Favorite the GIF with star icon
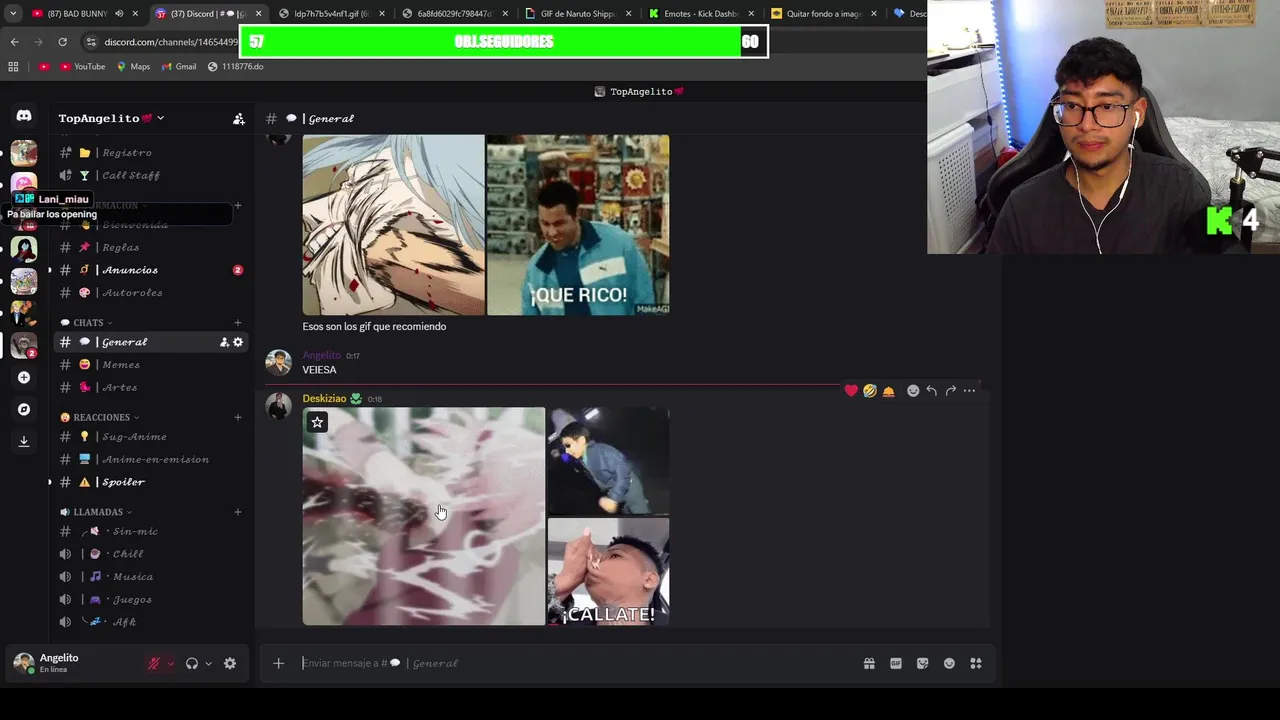The width and height of the screenshot is (1280, 720). pos(317,422)
